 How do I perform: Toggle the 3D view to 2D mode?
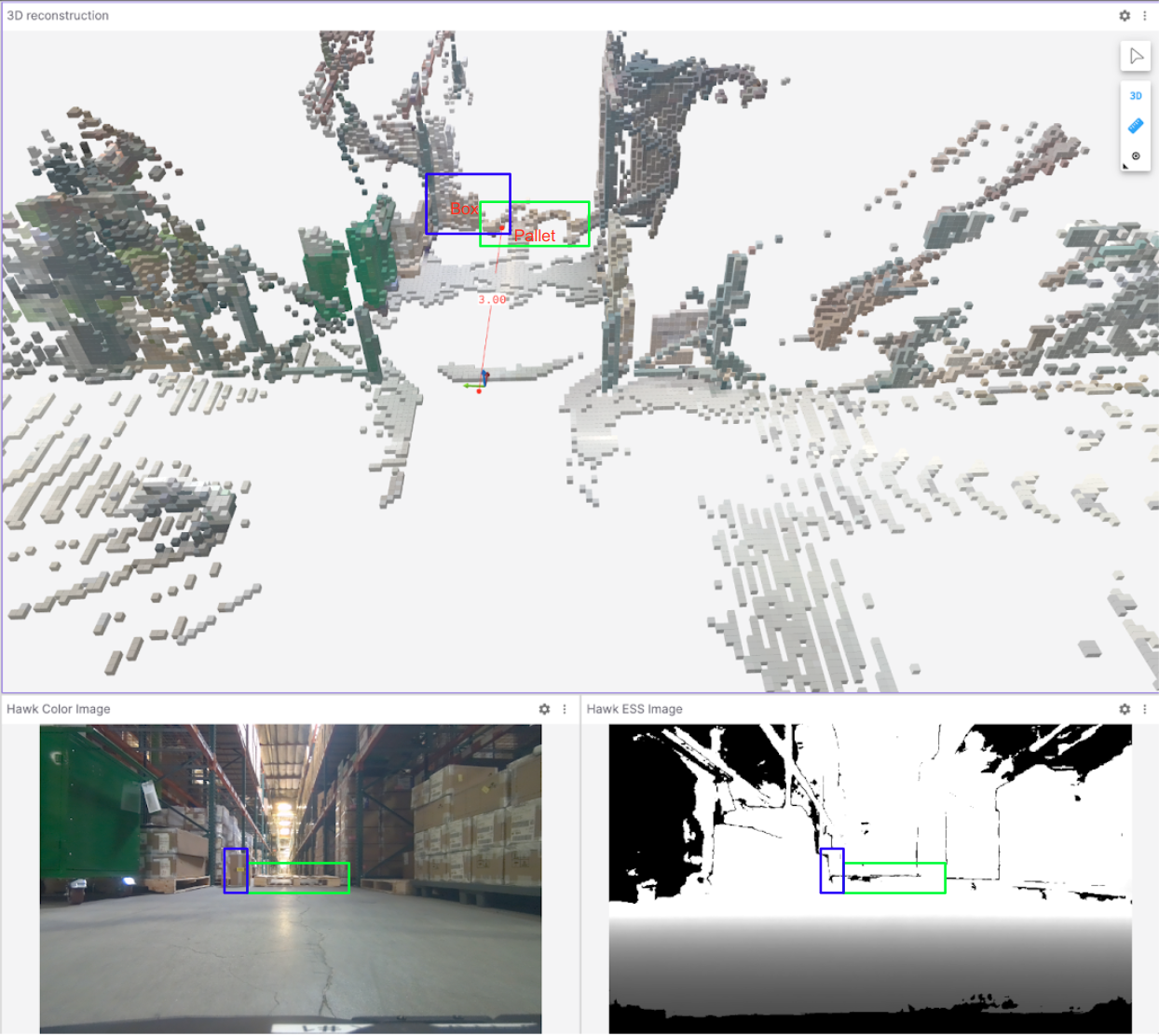tap(1137, 94)
